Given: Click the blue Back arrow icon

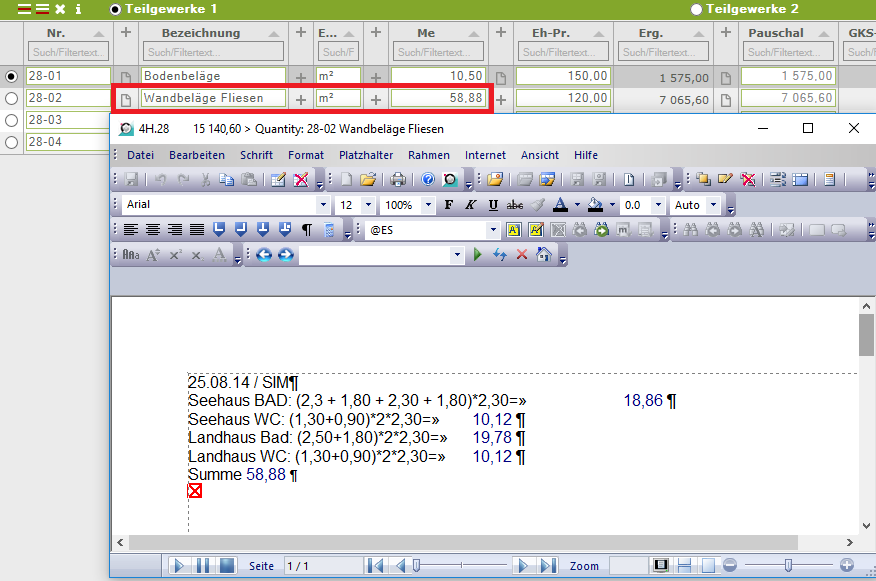Looking at the screenshot, I should 264,255.
